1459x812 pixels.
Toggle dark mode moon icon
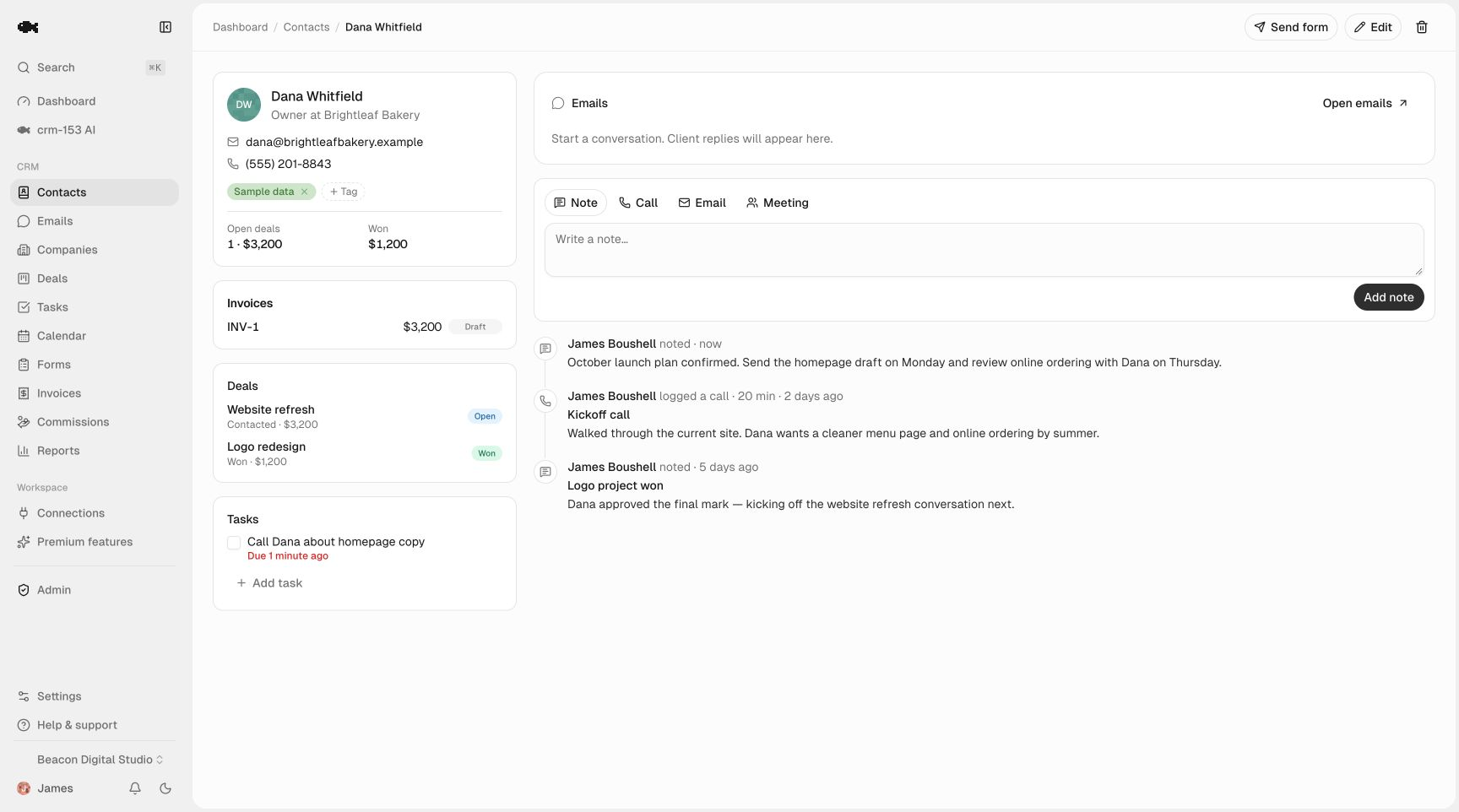[165, 788]
